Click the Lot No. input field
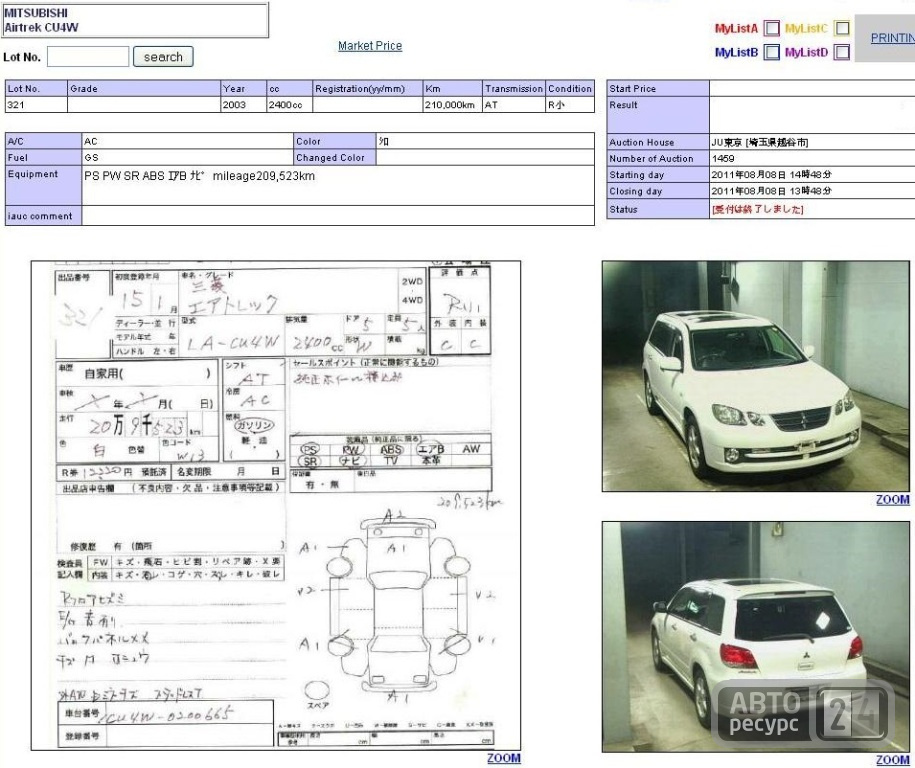The width and height of the screenshot is (915, 768). 88,57
